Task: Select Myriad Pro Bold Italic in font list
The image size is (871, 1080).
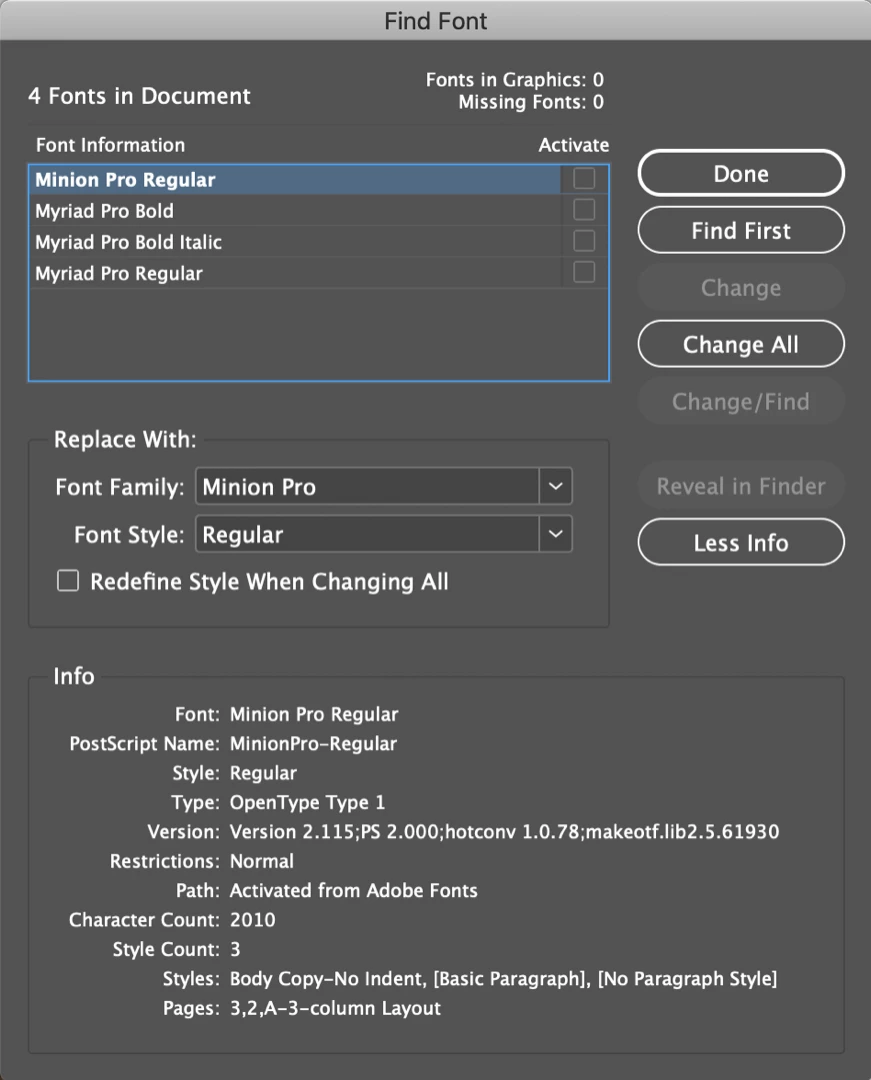Action: click(295, 241)
